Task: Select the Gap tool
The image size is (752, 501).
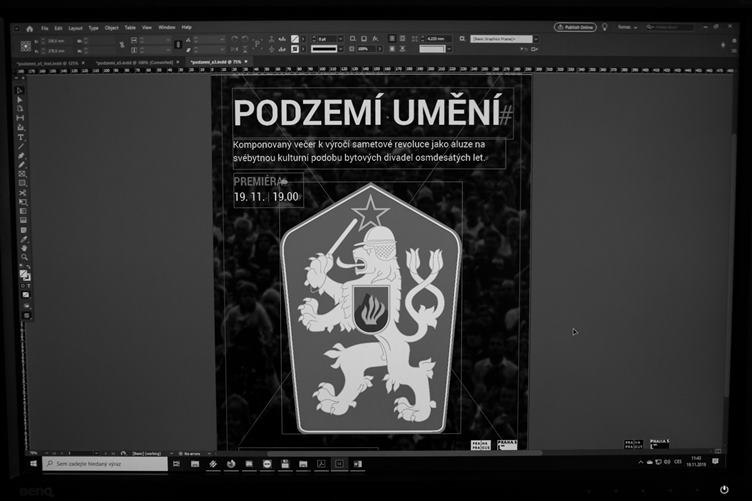Action: [x=20, y=118]
